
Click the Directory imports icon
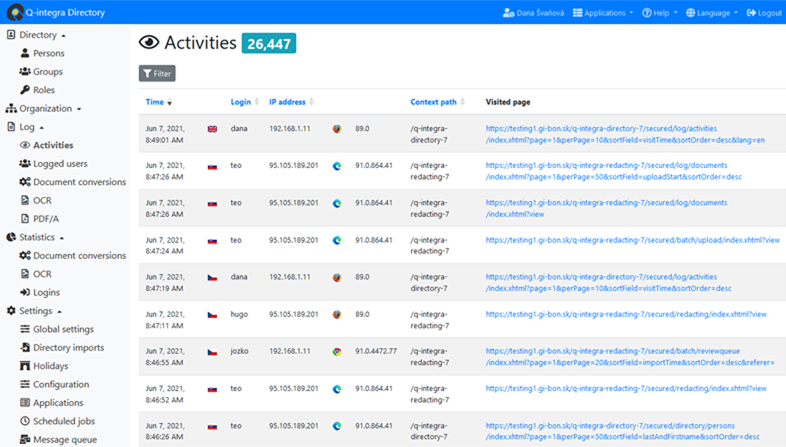point(25,347)
